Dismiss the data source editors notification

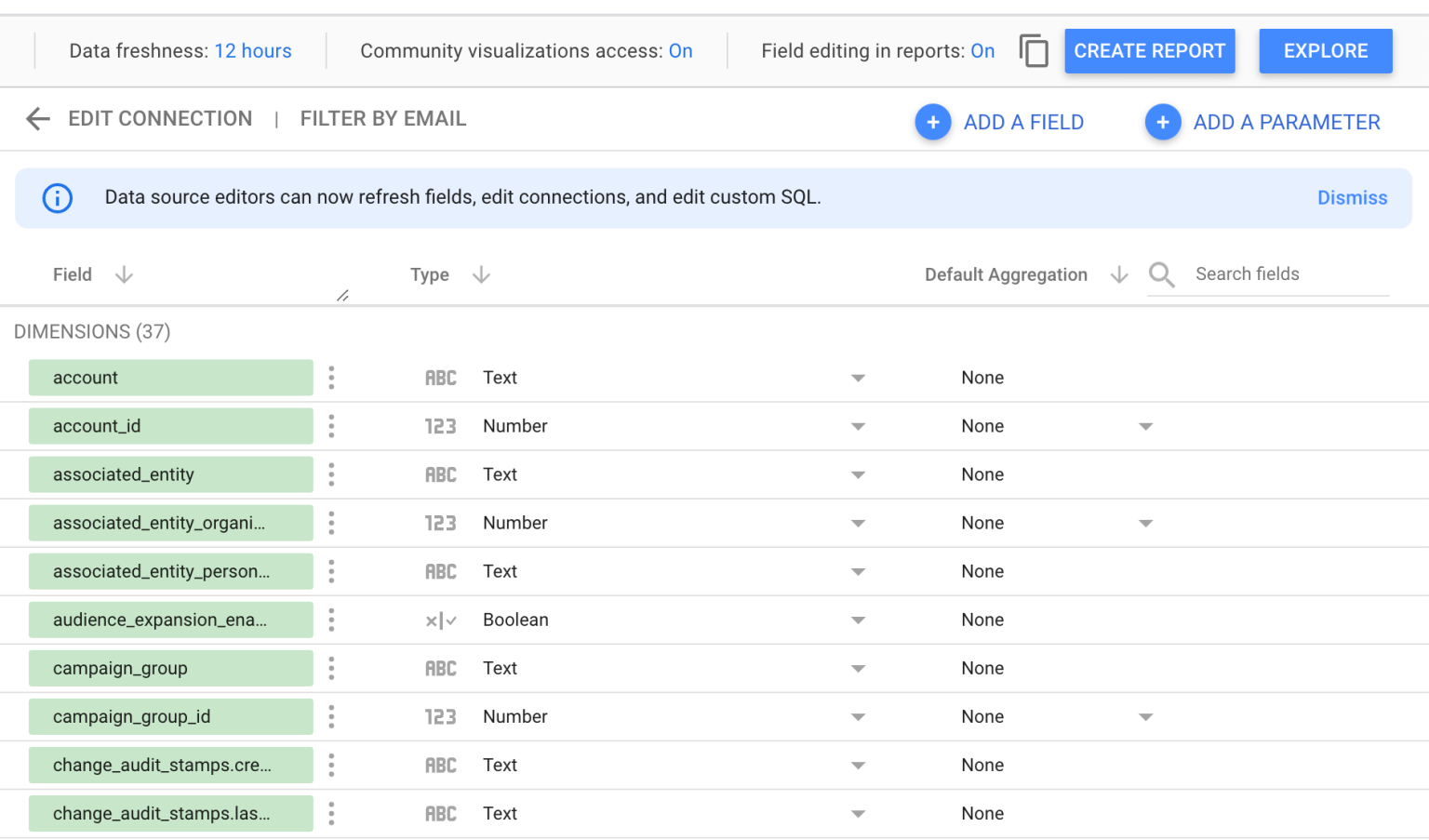[x=1352, y=198]
